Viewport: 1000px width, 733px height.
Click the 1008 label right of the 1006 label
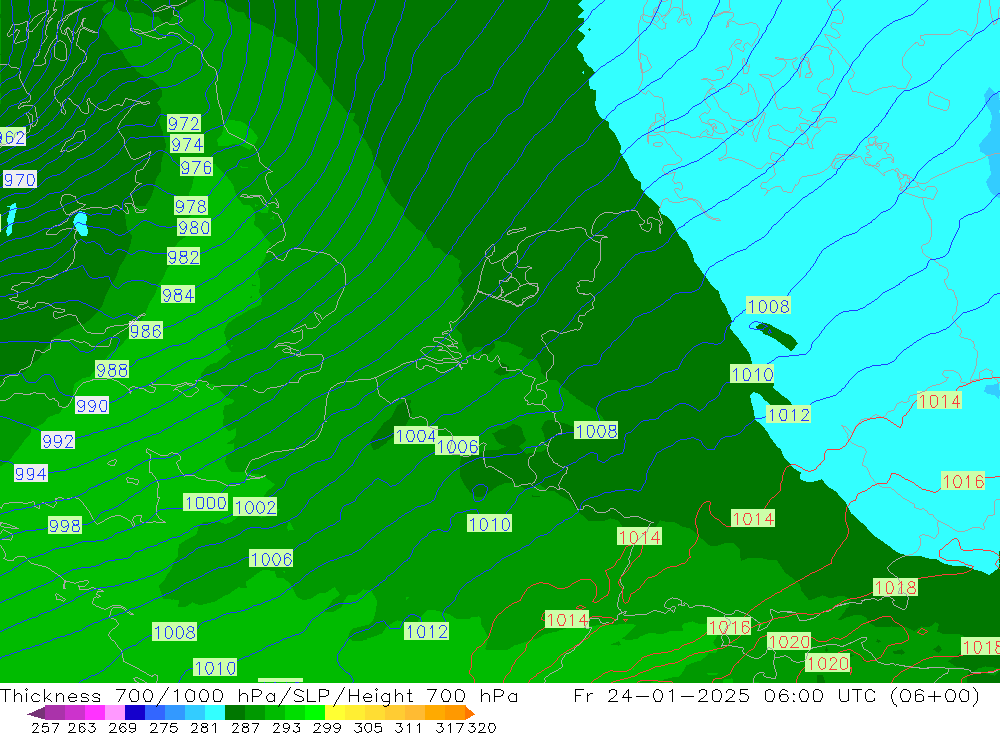click(596, 431)
